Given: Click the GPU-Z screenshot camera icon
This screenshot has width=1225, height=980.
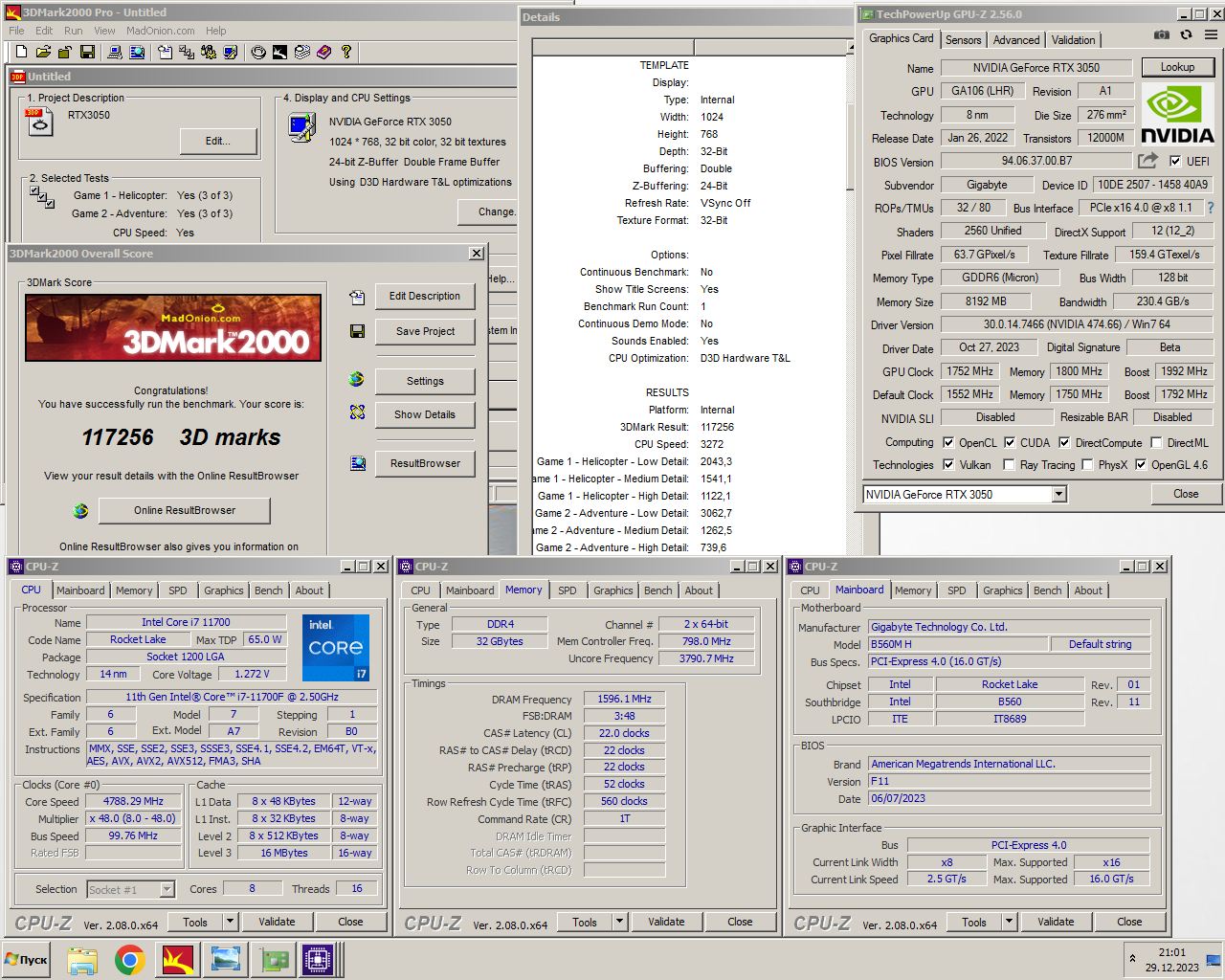Looking at the screenshot, I should coord(1161,34).
